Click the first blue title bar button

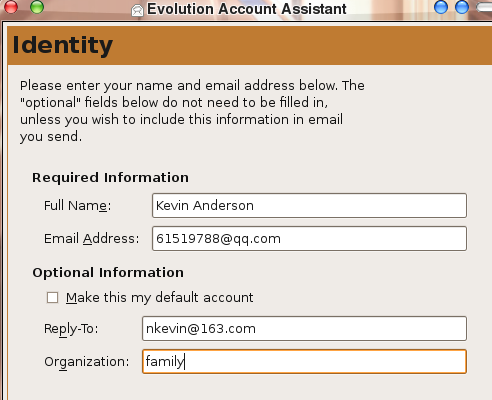441,7
